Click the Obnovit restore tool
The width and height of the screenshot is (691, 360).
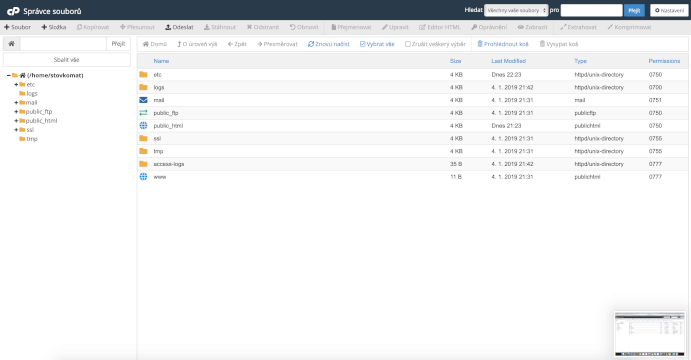pyautogui.click(x=304, y=27)
